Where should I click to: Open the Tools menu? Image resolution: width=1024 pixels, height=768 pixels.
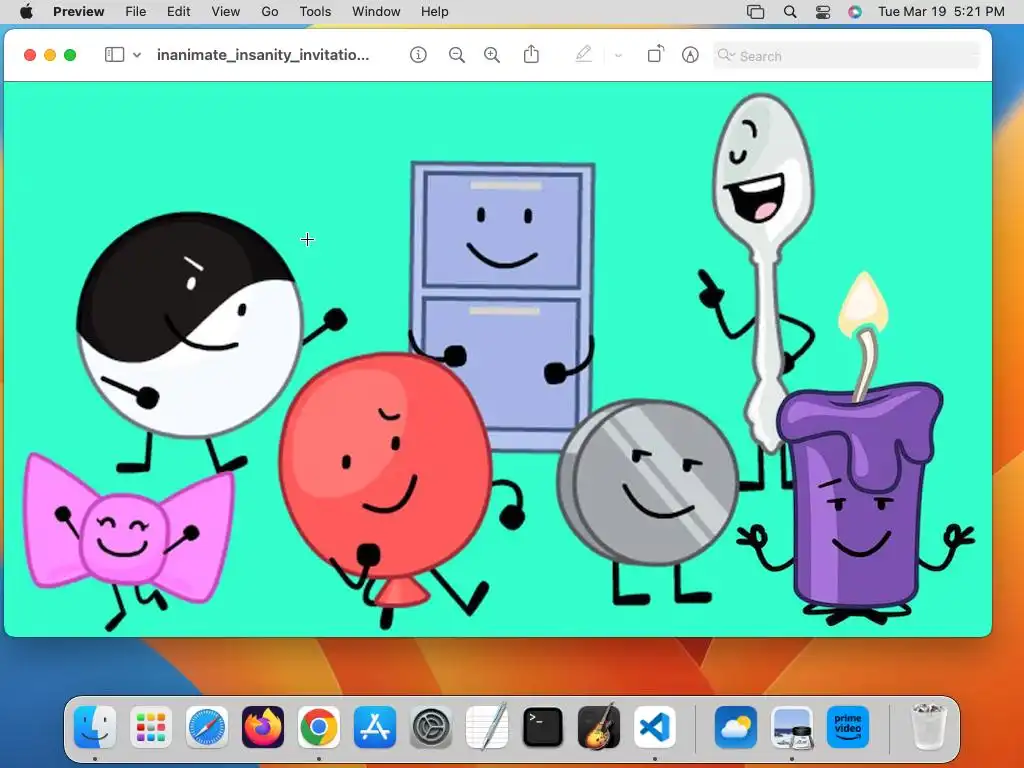coord(315,12)
